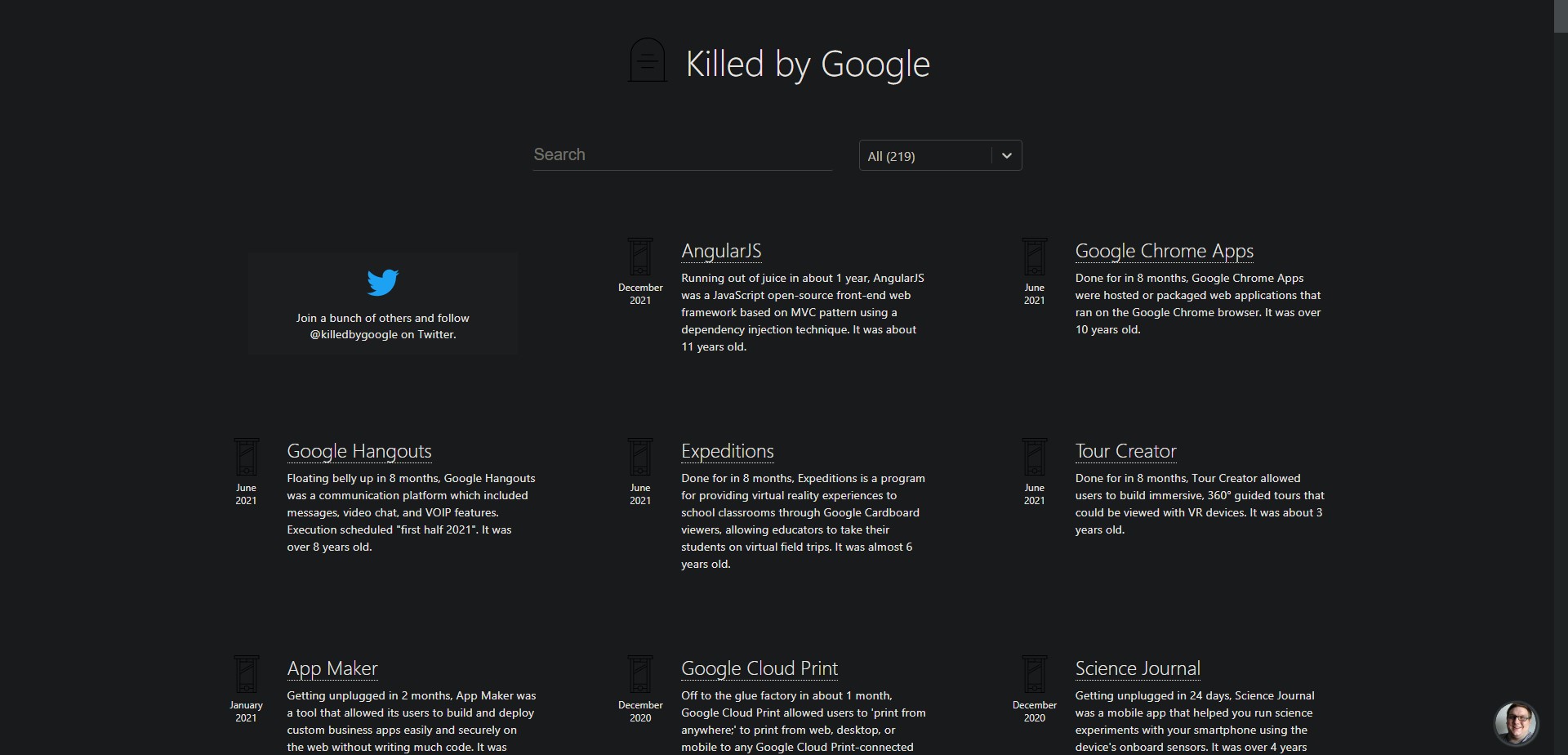Screen dimensions: 1568x755
Task: Open the Google Cloud Print link
Action: [759, 668]
